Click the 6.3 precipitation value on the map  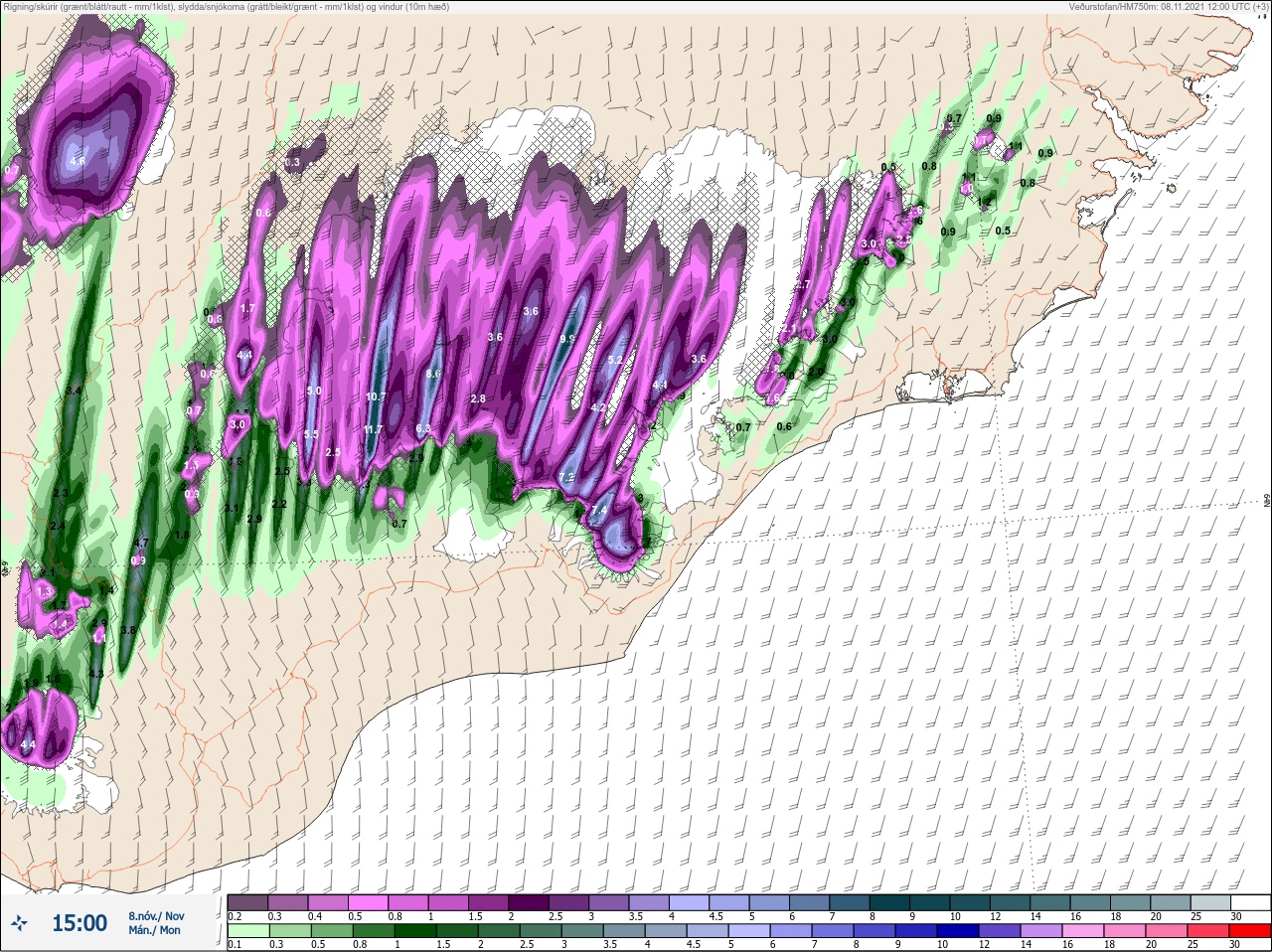[422, 429]
